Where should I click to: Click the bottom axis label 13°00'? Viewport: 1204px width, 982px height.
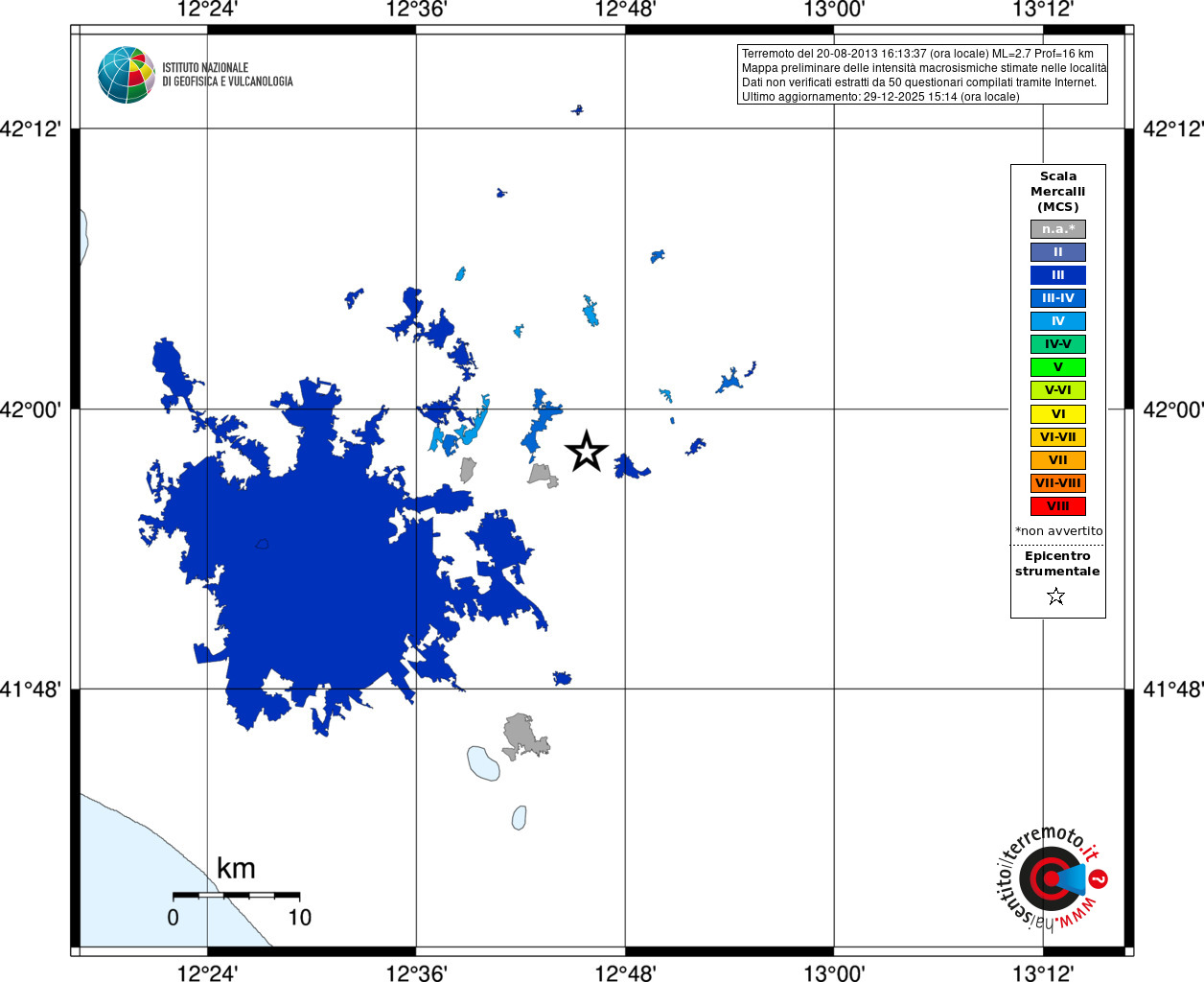pyautogui.click(x=834, y=972)
